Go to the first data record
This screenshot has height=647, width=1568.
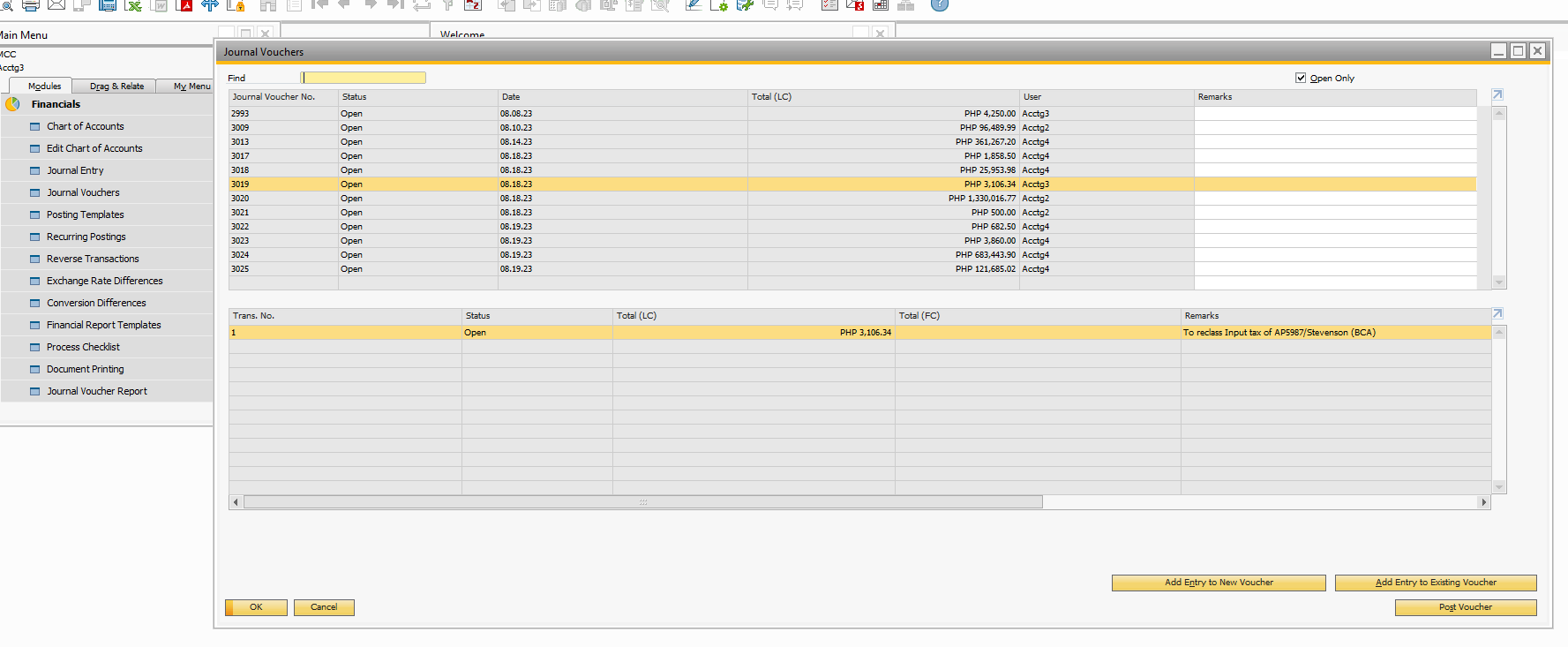pyautogui.click(x=319, y=5)
